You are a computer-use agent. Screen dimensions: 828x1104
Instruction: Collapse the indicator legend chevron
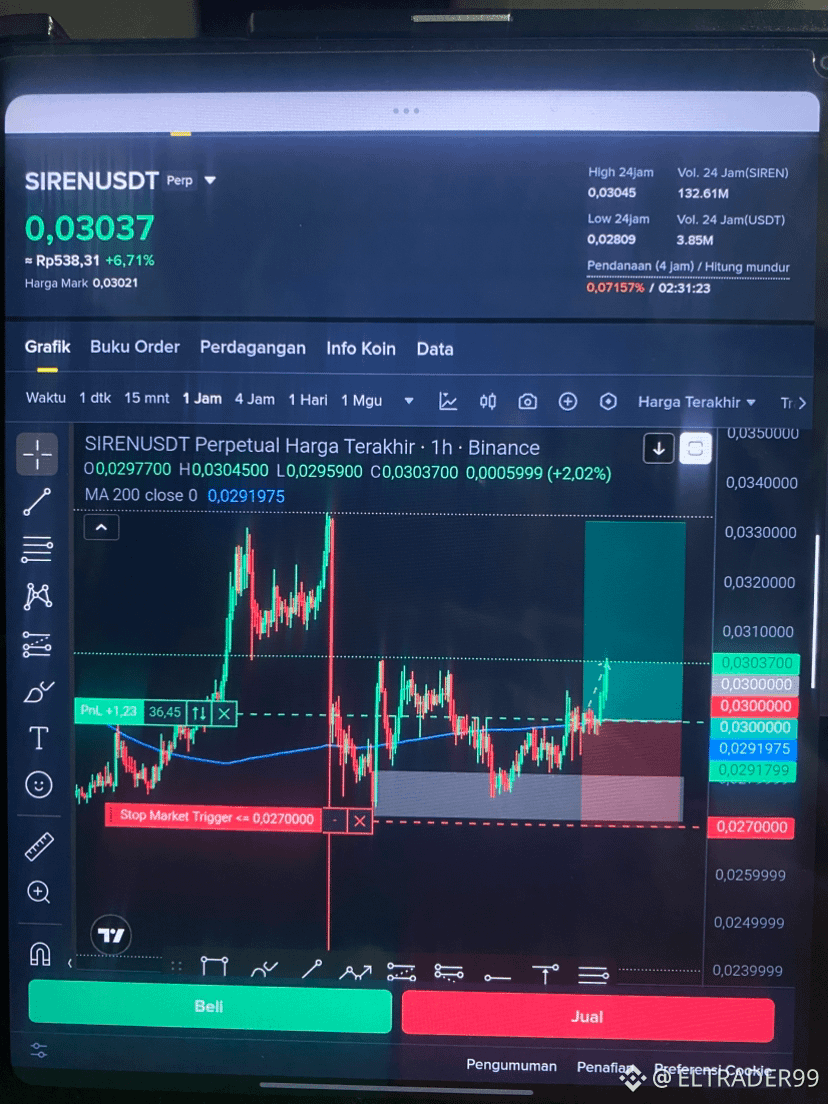(x=101, y=527)
